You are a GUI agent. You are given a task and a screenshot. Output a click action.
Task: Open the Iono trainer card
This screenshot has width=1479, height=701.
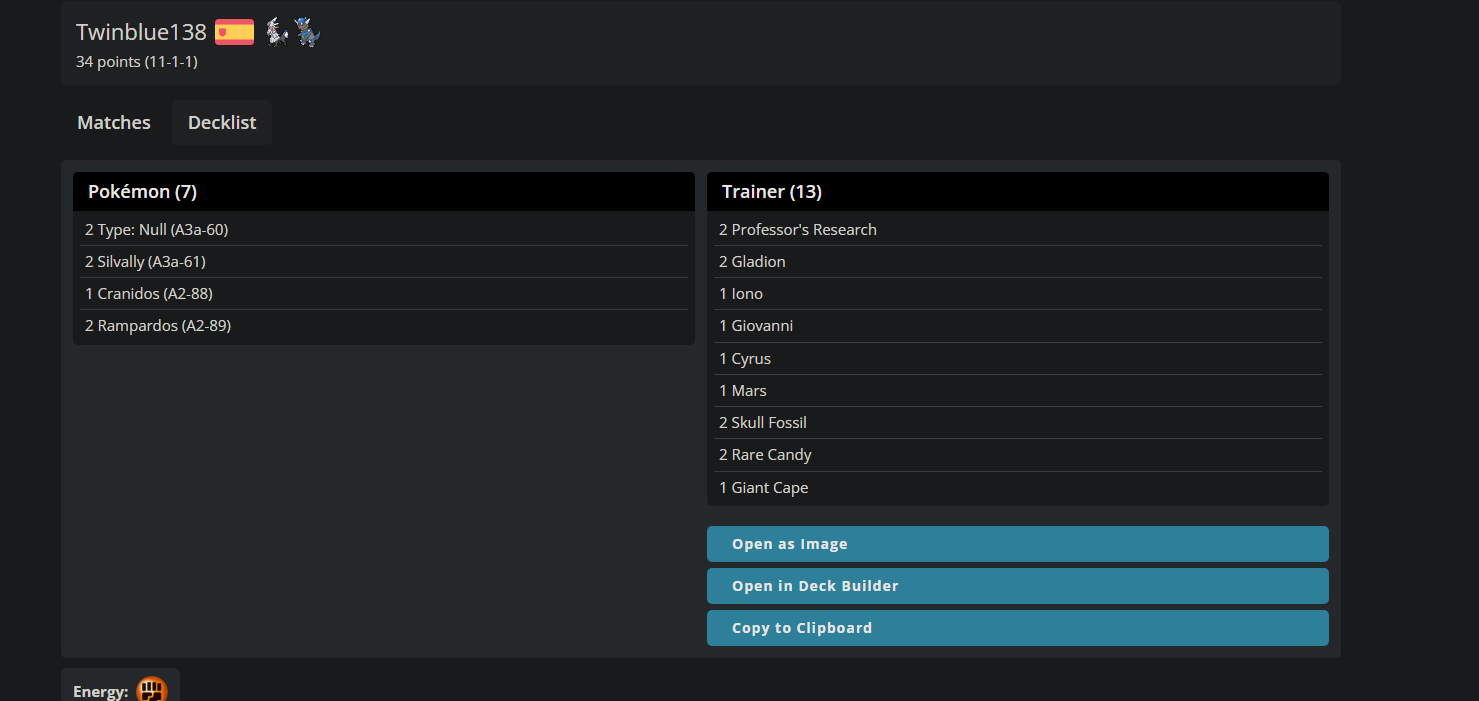coord(741,294)
